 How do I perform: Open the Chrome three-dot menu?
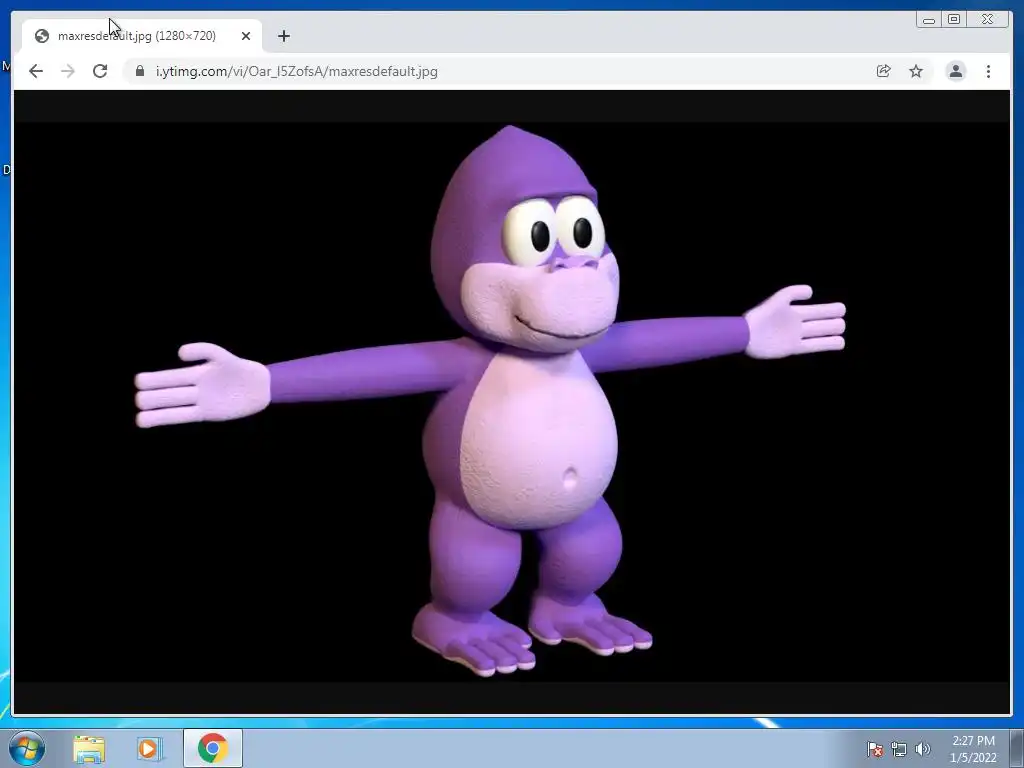(988, 71)
